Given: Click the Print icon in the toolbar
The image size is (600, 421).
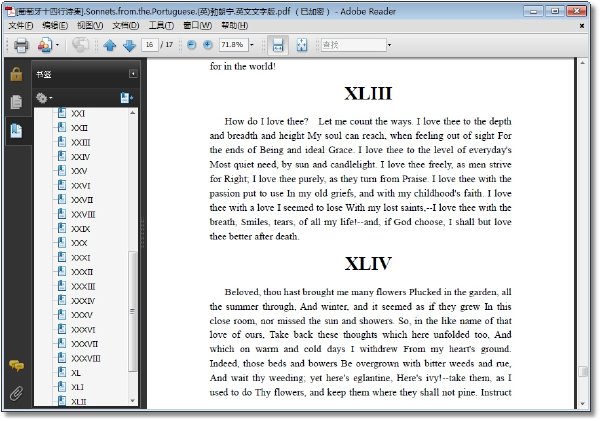Looking at the screenshot, I should coord(21,45).
